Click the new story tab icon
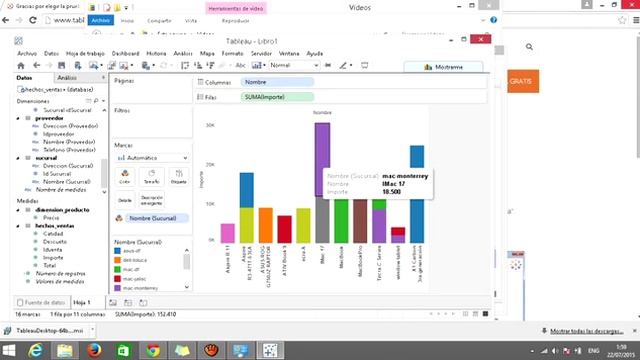Image resolution: width=640 pixels, height=360 pixels. [143, 303]
